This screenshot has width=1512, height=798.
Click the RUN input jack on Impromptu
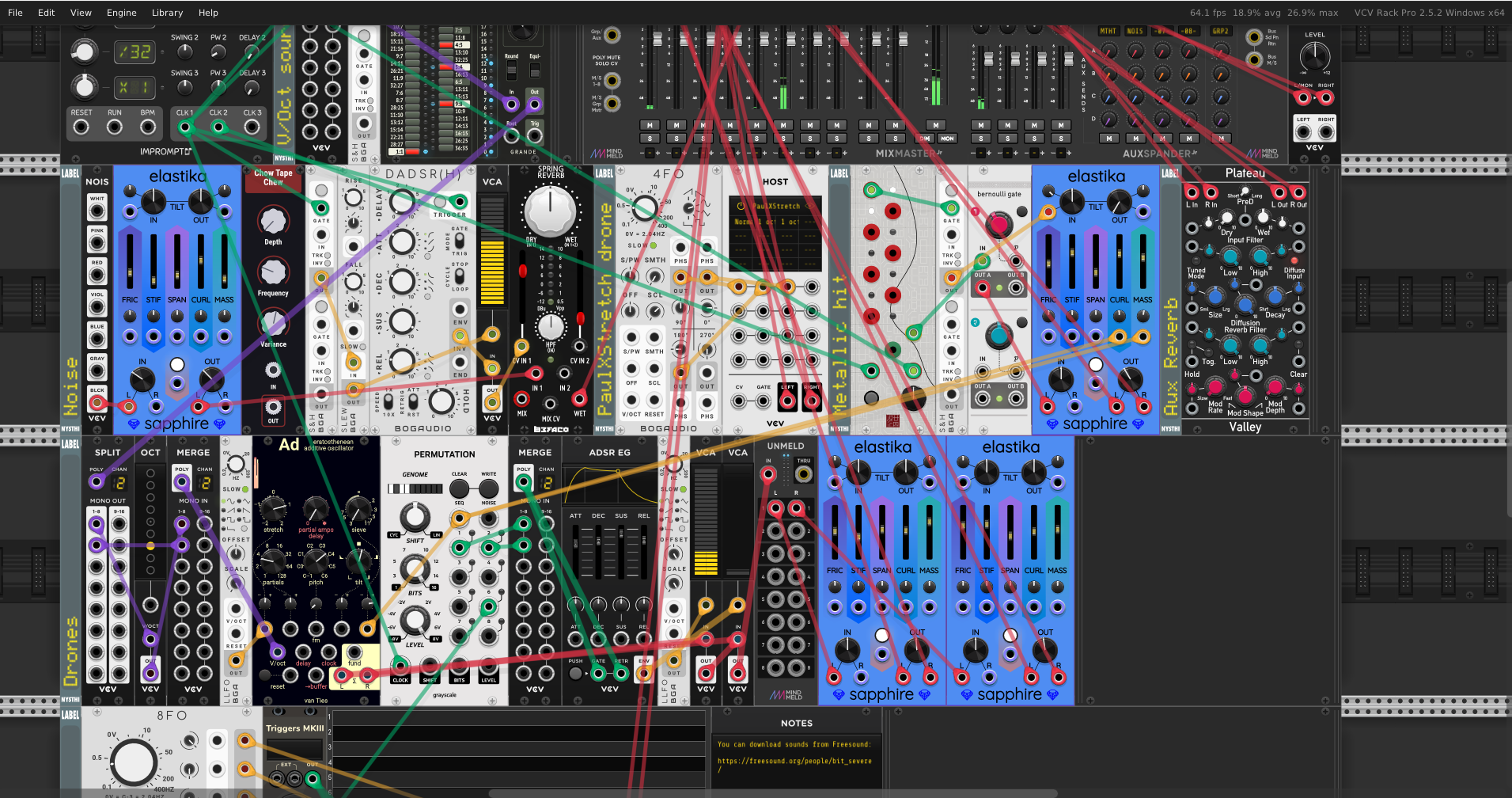coord(115,127)
